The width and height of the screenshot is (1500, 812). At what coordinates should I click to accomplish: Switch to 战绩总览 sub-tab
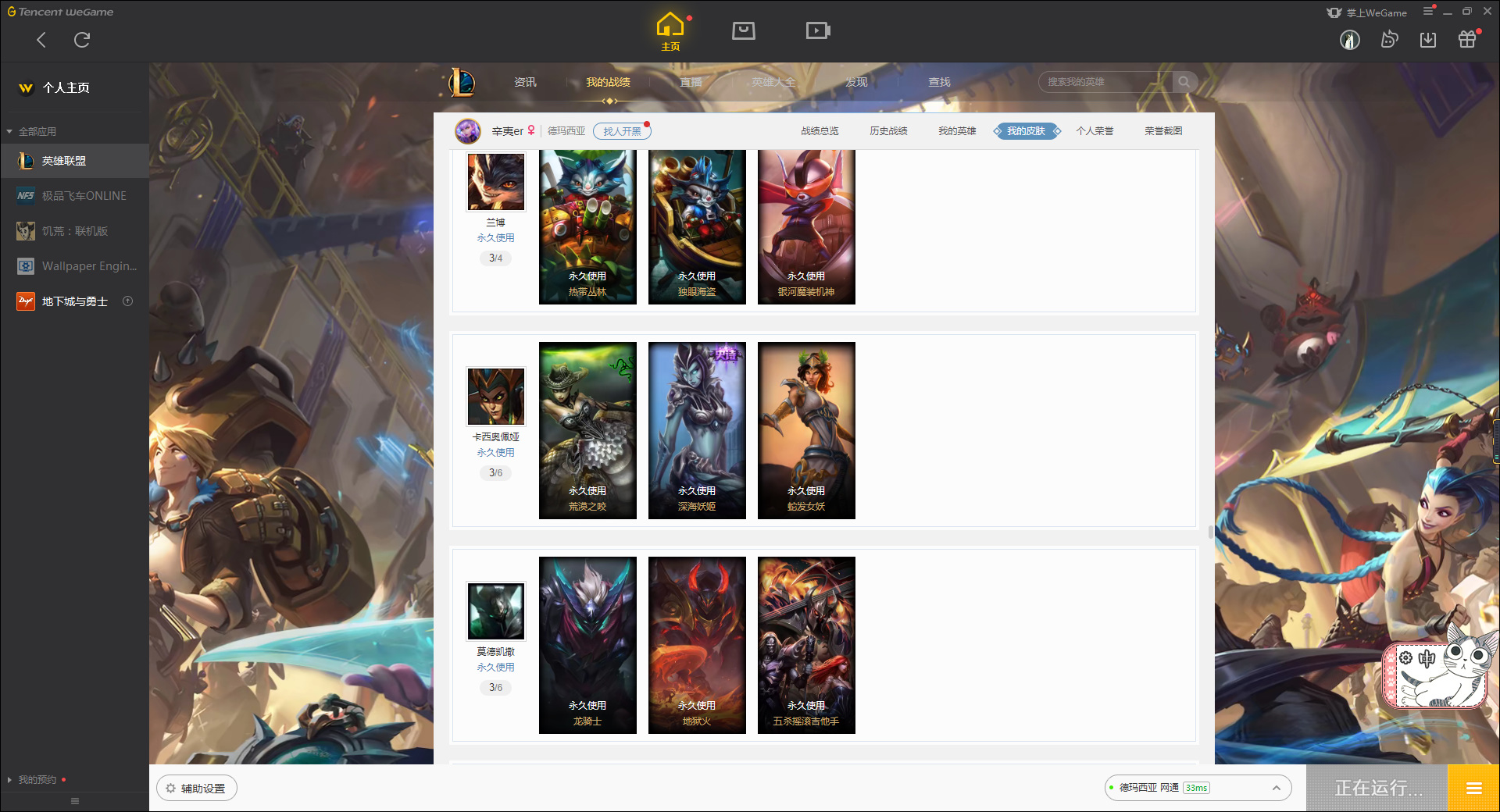tap(820, 131)
